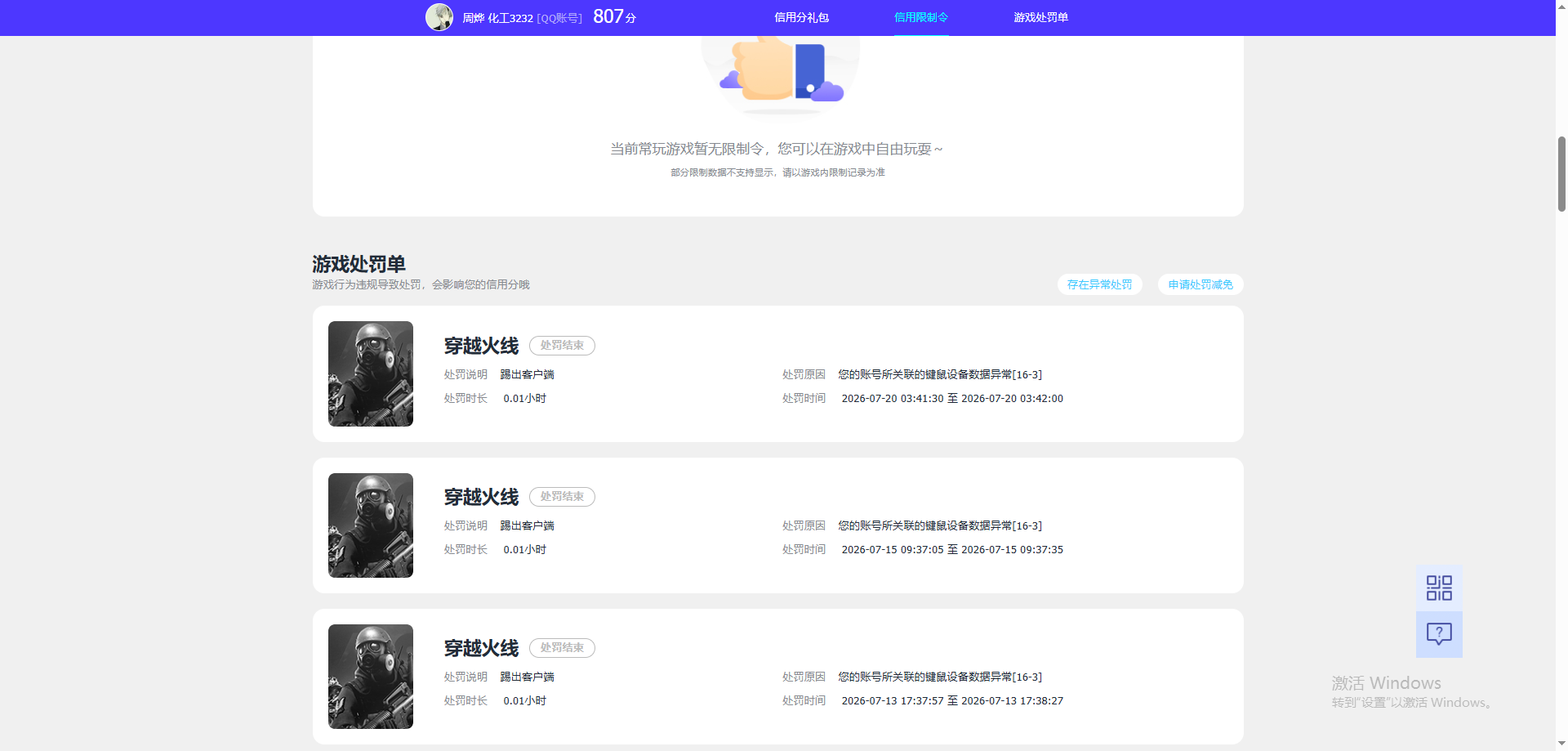Image resolution: width=1568 pixels, height=751 pixels.
Task: Click 0.01小时 duration in the 2026-07-13 card
Action: [525, 701]
